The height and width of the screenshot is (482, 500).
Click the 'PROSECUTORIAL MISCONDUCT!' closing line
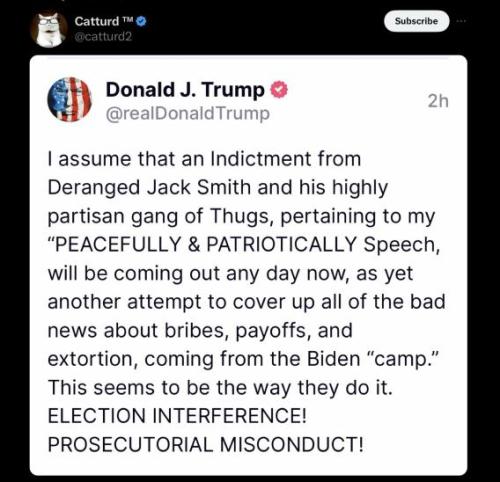206,445
